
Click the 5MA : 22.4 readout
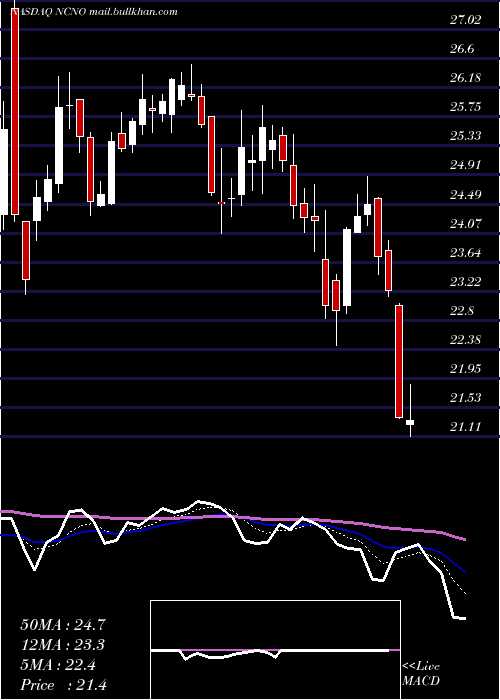point(58,665)
